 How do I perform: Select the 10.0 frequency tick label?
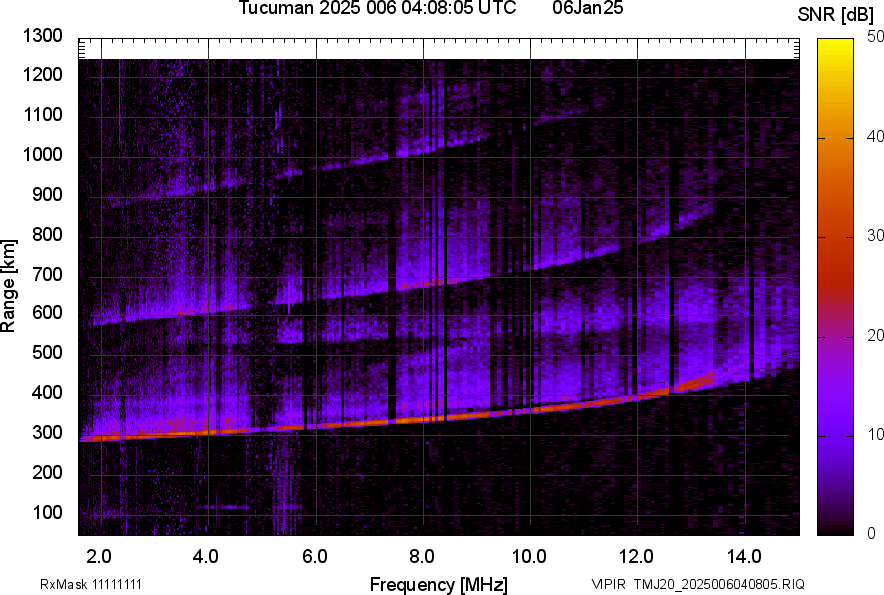coord(529,556)
